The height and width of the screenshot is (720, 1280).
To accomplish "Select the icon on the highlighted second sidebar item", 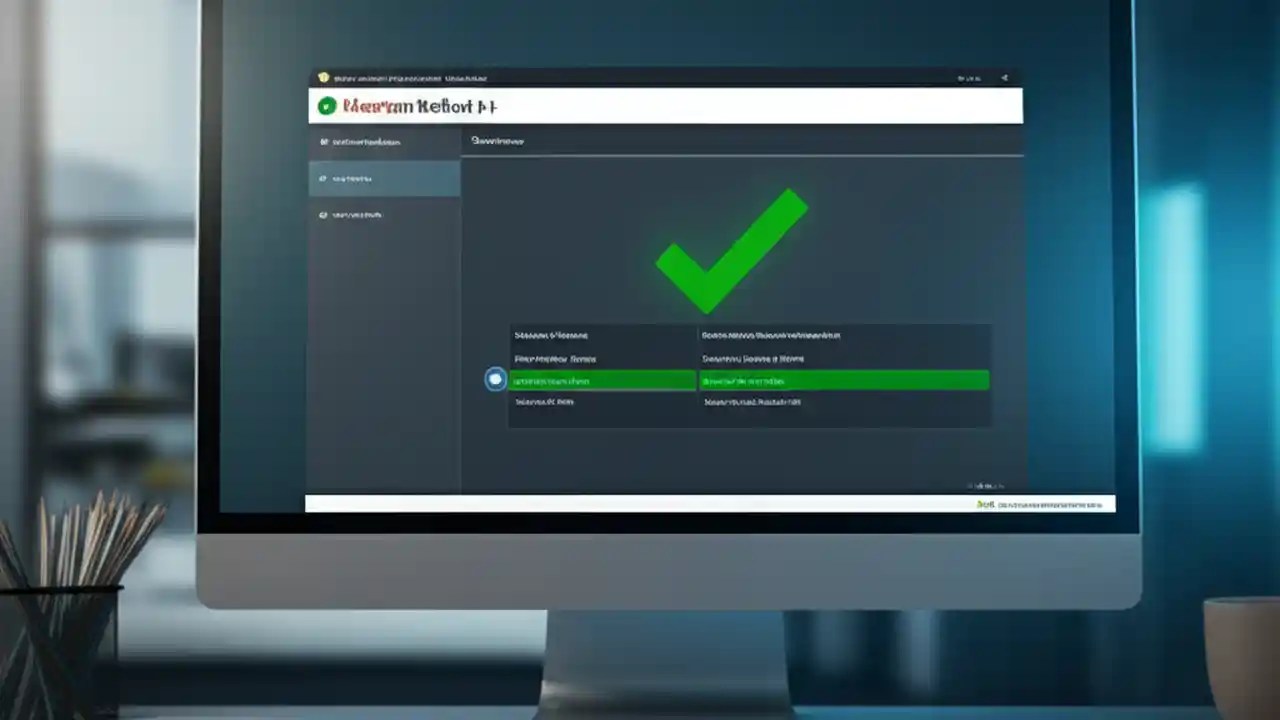I will click(323, 178).
